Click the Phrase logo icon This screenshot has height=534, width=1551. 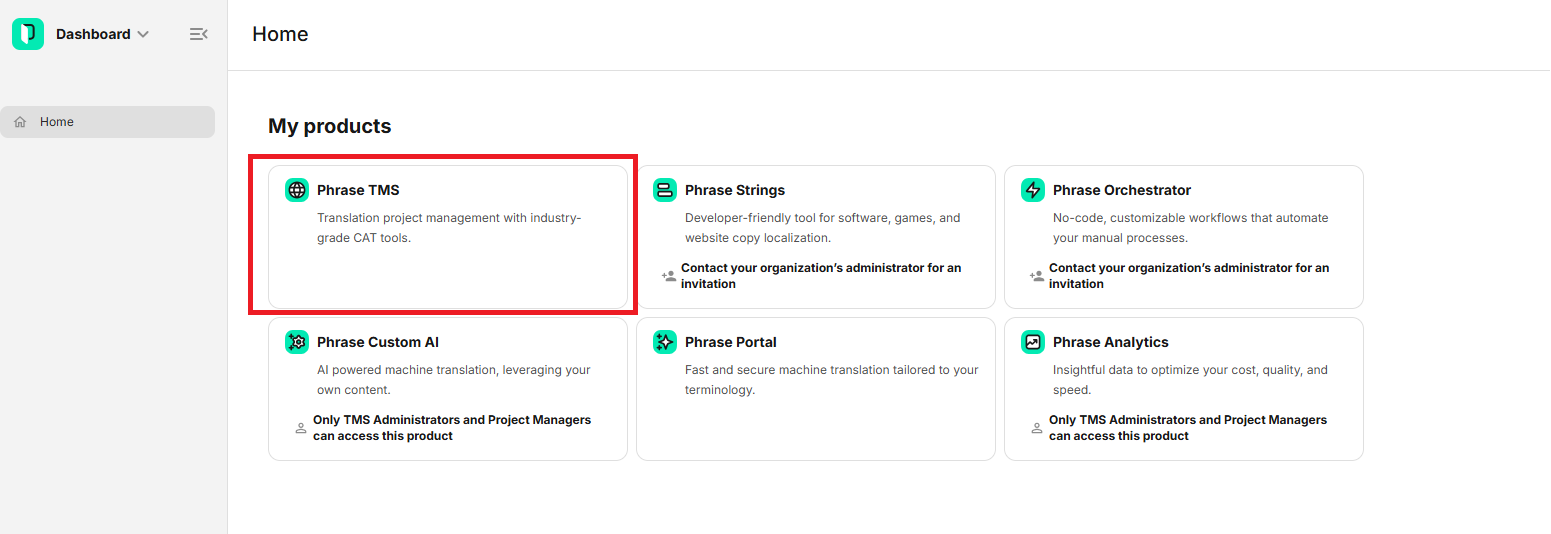pos(28,34)
